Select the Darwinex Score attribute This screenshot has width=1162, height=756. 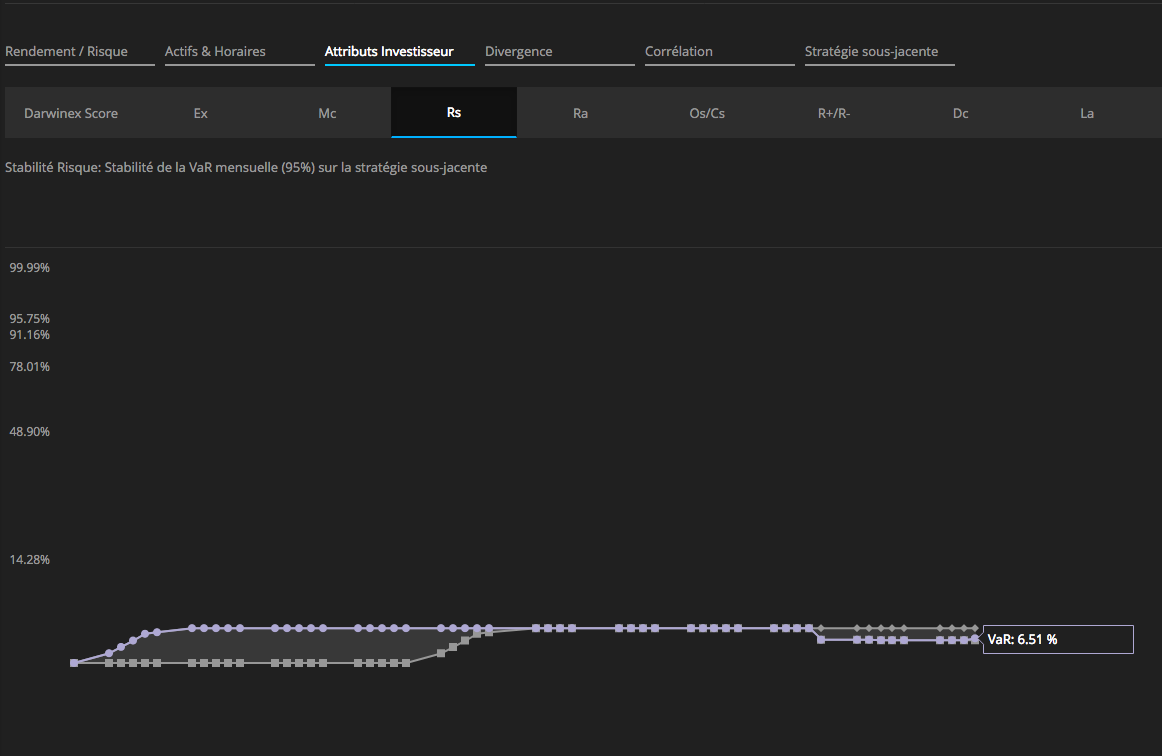pos(71,113)
